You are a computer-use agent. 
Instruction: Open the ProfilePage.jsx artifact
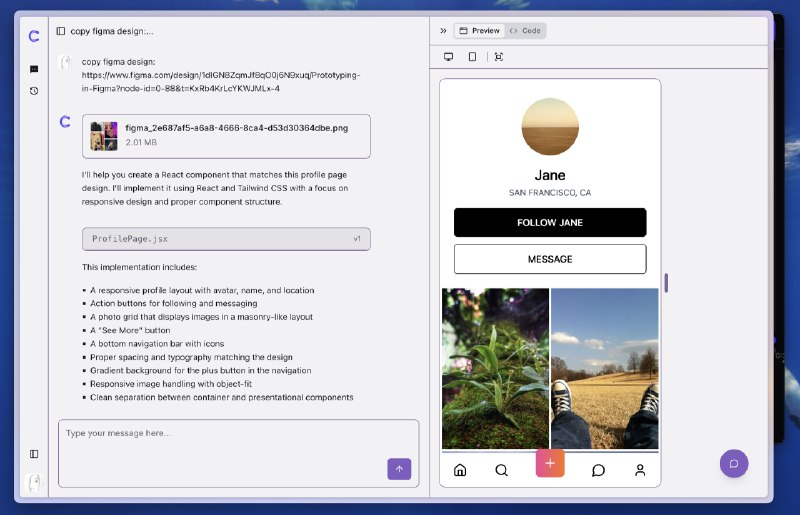pyautogui.click(x=226, y=239)
